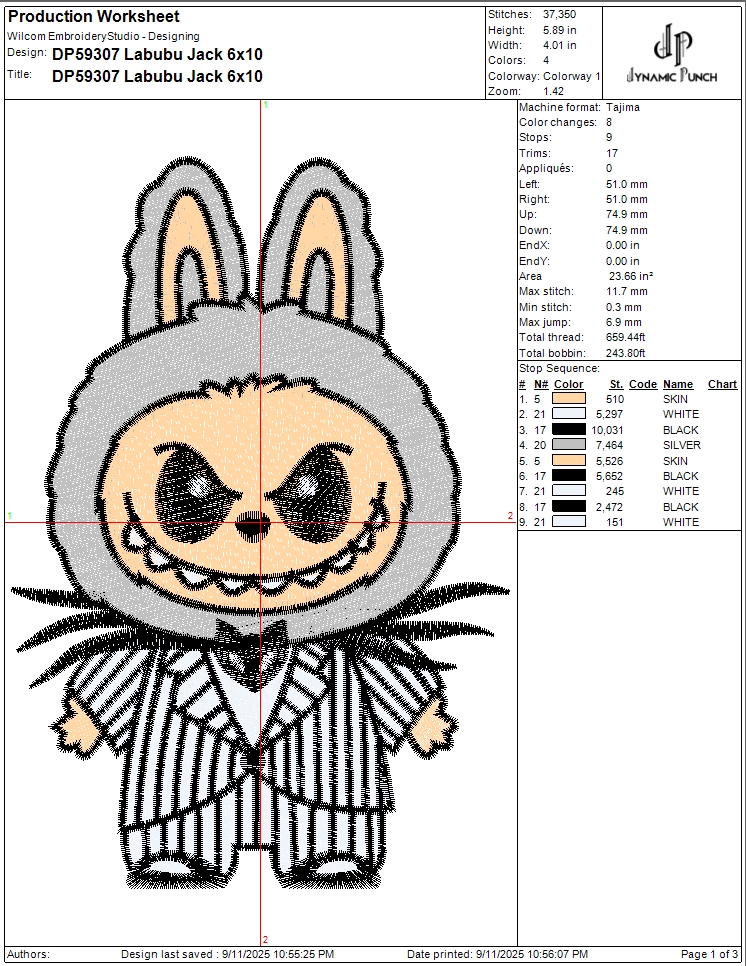
Task: Click the Title field's 'DP59307 Labubu Jack 6x10' text
Action: click(157, 76)
